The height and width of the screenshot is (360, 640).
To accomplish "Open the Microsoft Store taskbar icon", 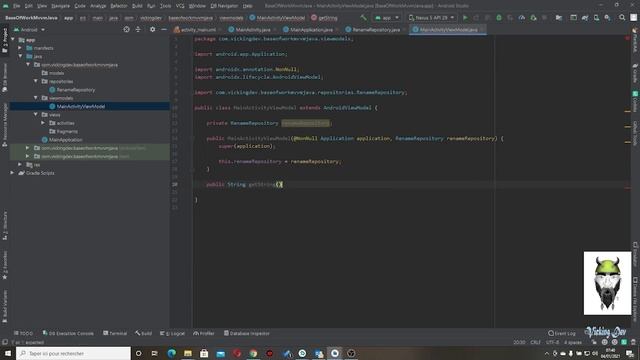I will 204,353.
